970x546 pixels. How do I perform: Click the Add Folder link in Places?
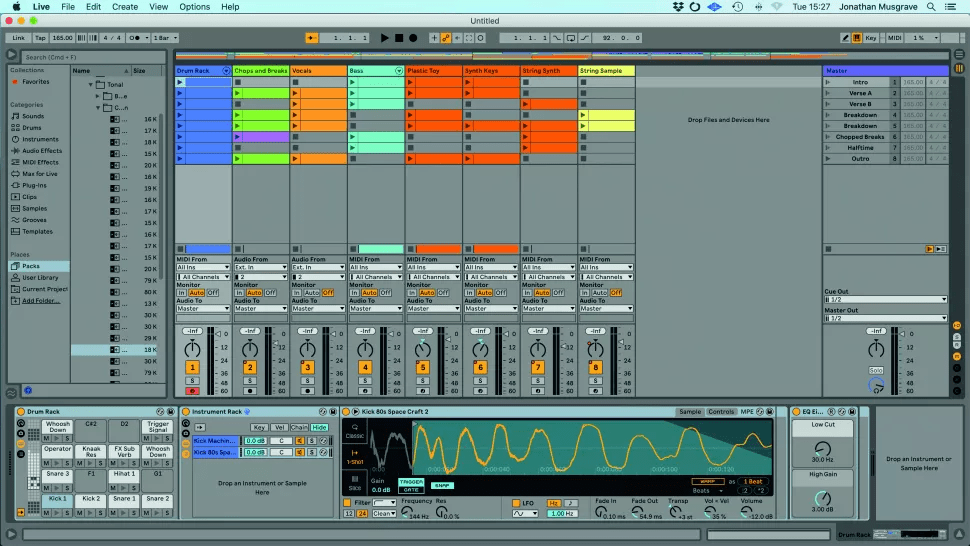[x=41, y=300]
